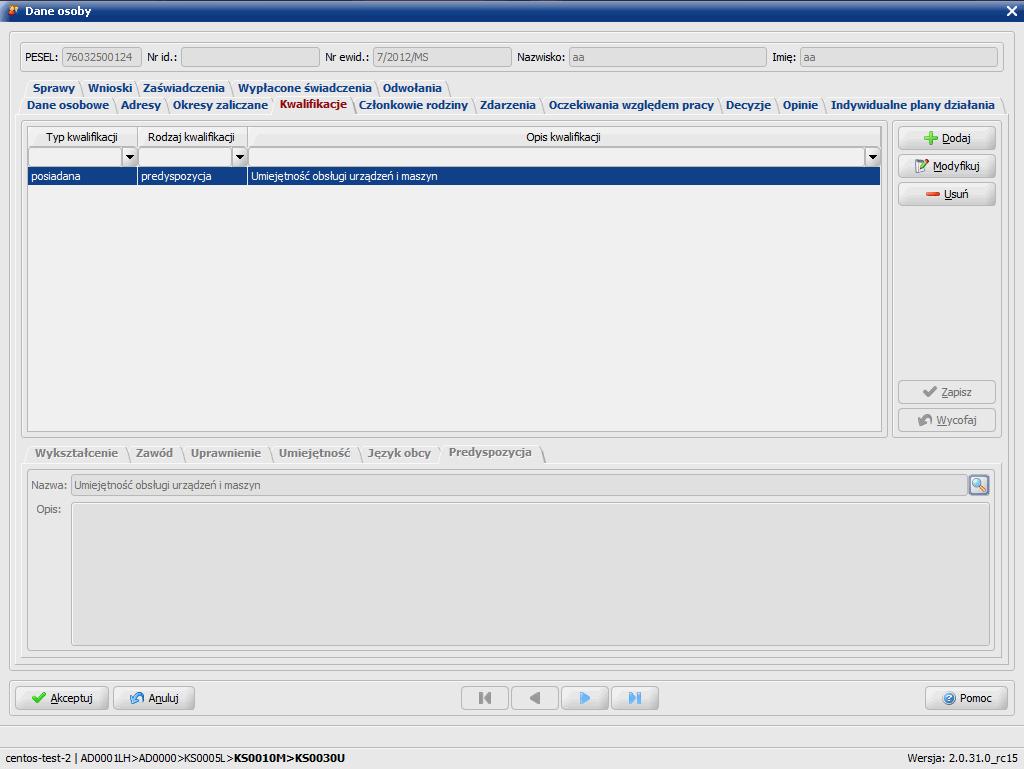
Task: Open the Typ kwalifikacji filter dropdown
Action: click(x=129, y=157)
